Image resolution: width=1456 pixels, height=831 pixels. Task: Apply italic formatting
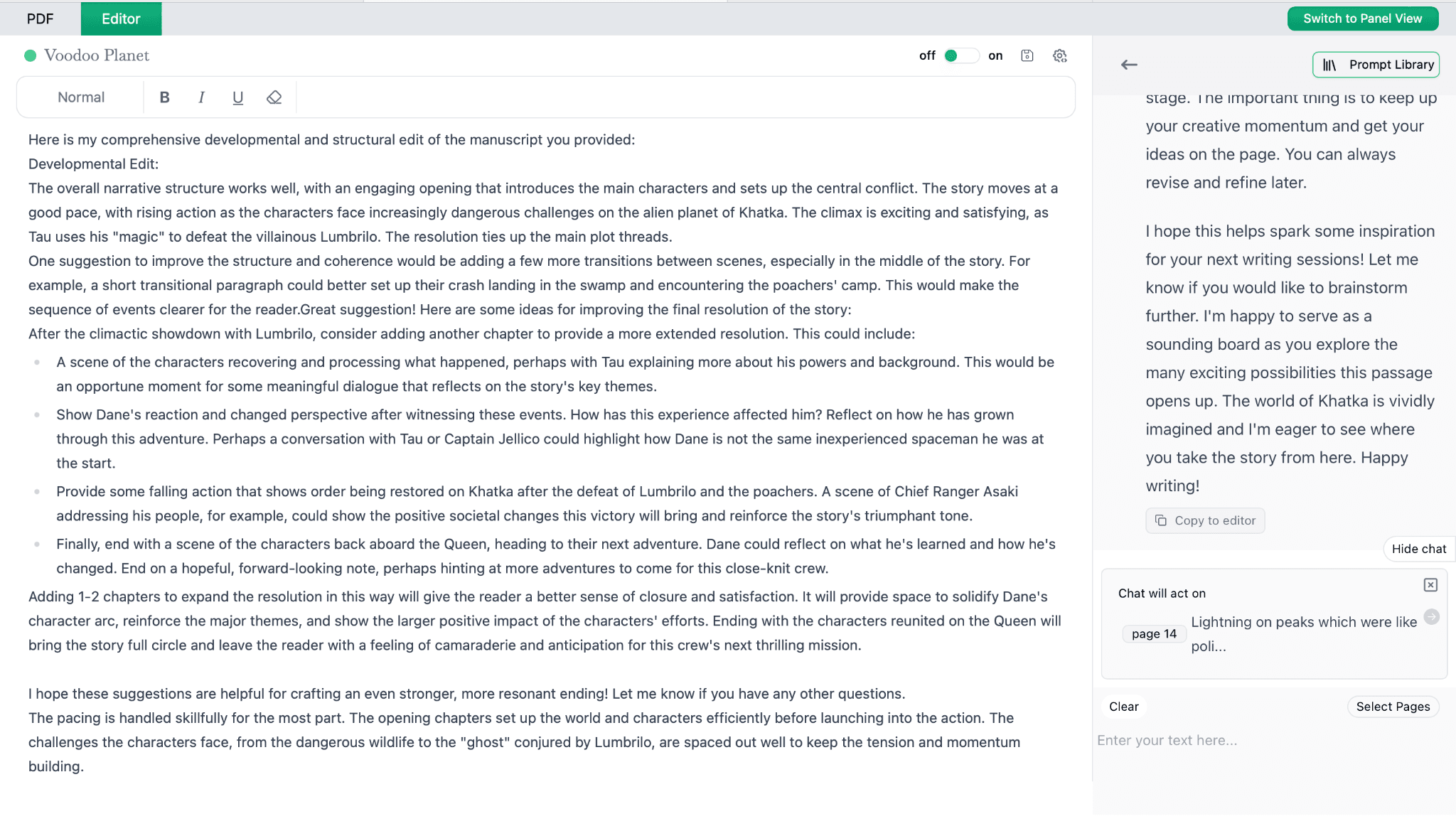(x=201, y=97)
